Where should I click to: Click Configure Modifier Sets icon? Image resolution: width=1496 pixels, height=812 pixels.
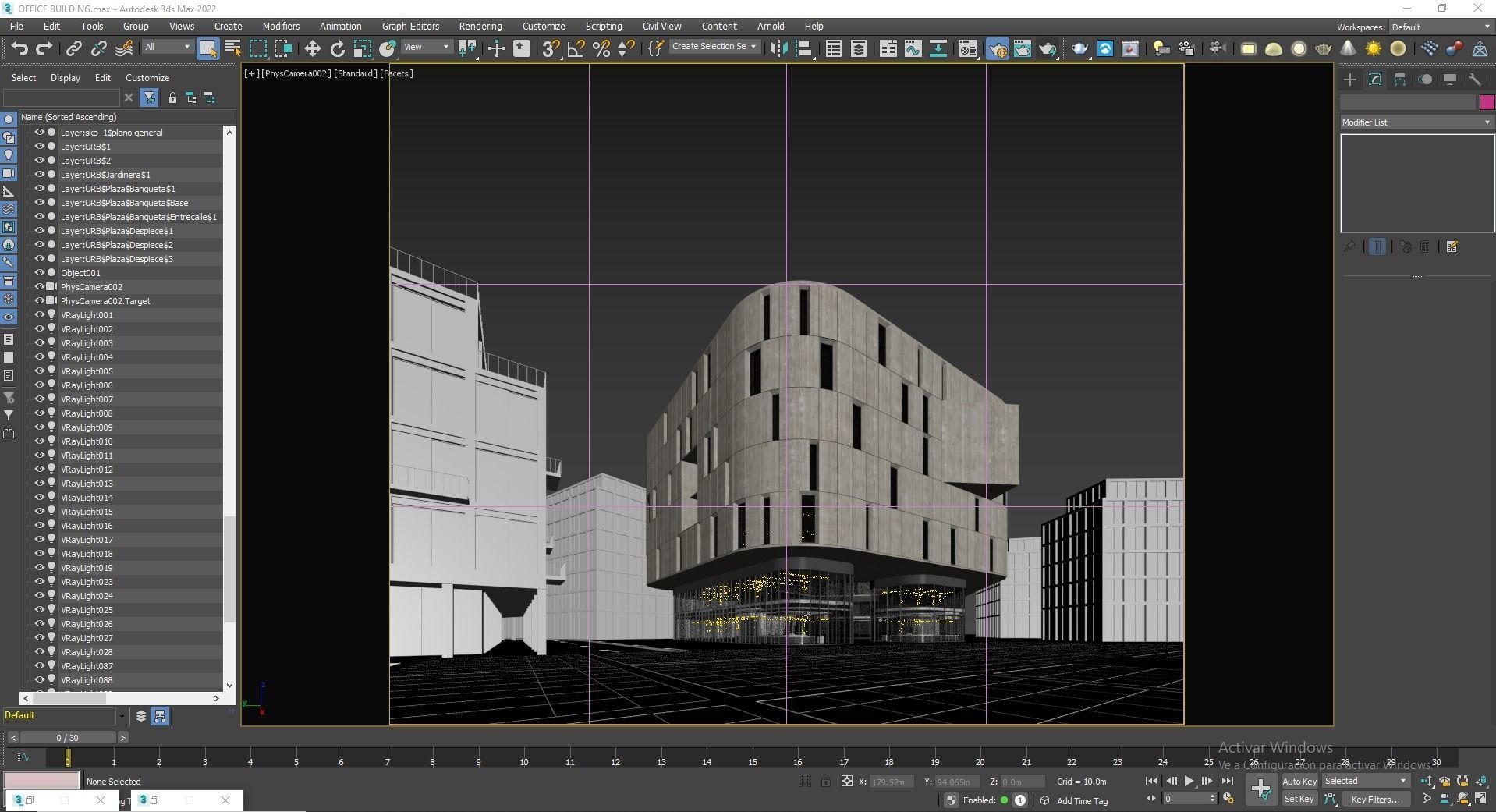tap(1452, 246)
